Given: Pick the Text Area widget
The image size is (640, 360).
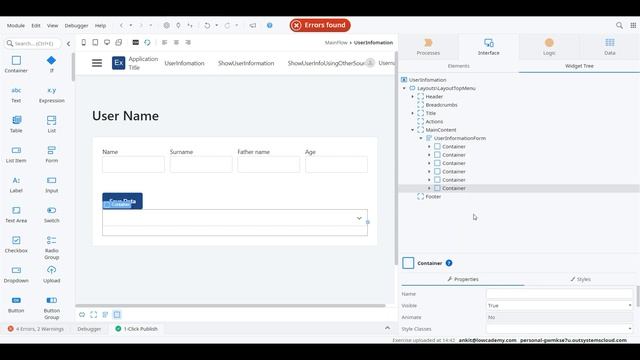Looking at the screenshot, I should click(x=16, y=214).
